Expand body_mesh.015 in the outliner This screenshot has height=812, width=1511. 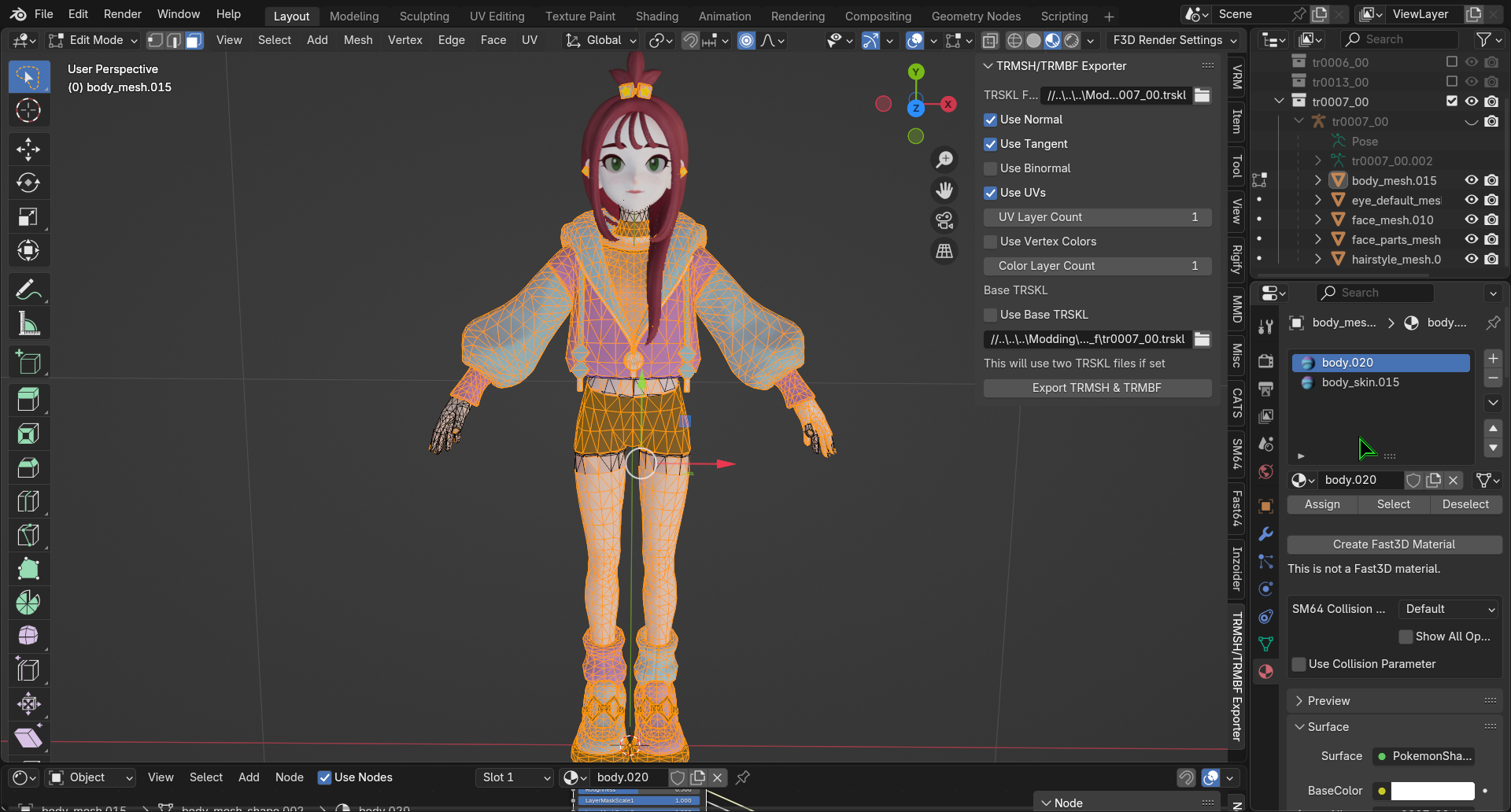point(1318,180)
